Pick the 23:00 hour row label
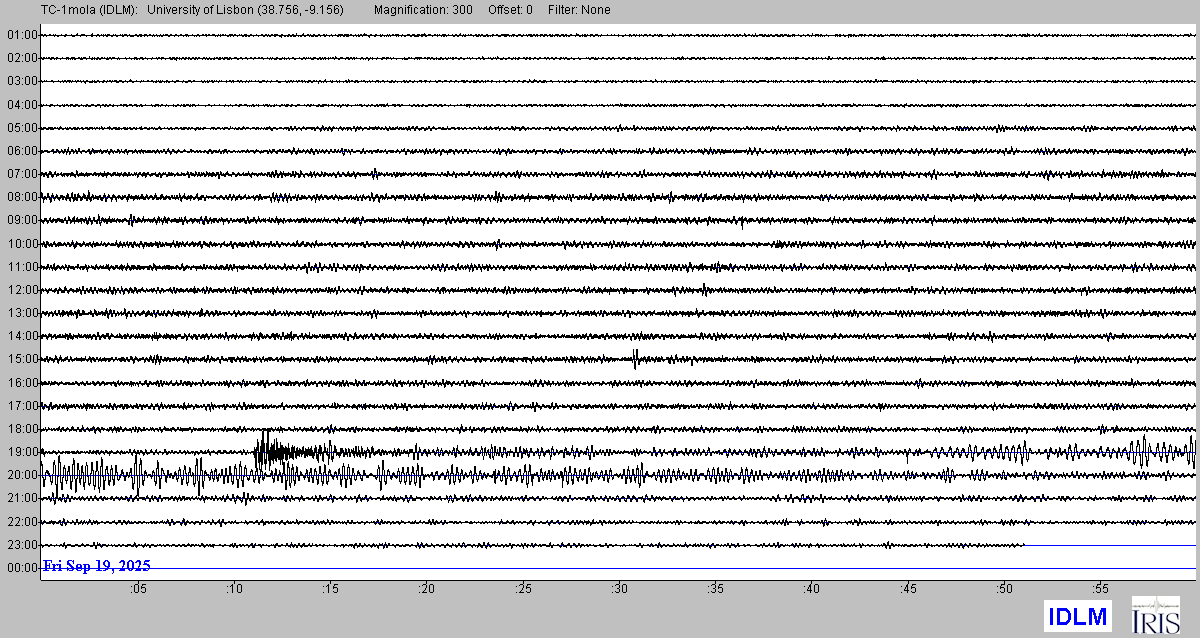The width and height of the screenshot is (1200, 638). pos(22,545)
